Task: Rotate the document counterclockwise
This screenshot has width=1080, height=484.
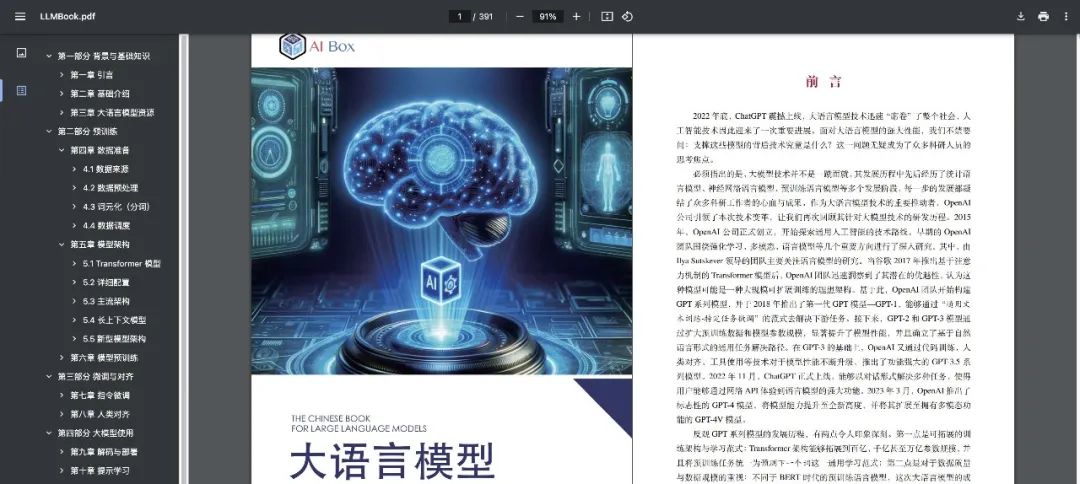Action: coord(627,17)
